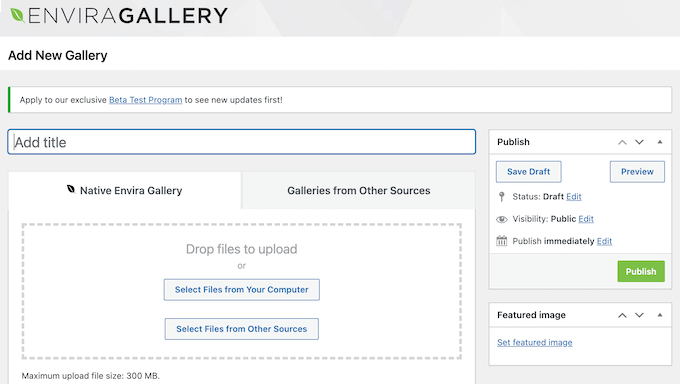This screenshot has height=384, width=680.
Task: Toggle the Featured image panel triangle
Action: 660,315
